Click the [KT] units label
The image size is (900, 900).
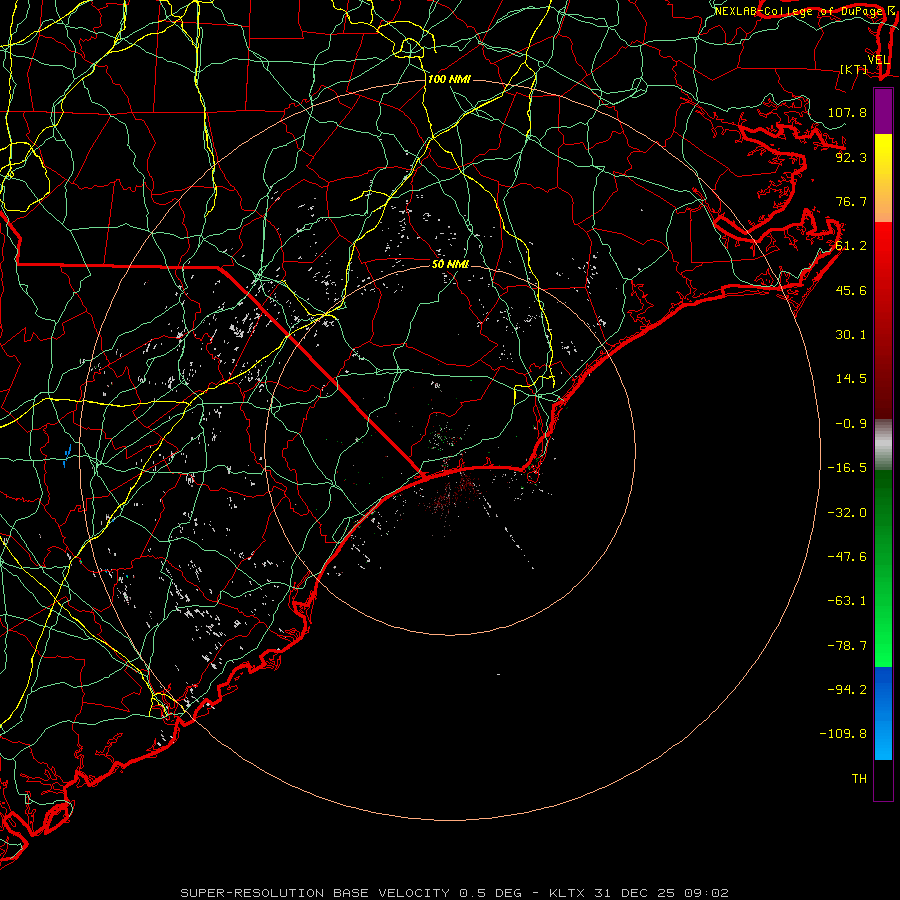click(854, 69)
